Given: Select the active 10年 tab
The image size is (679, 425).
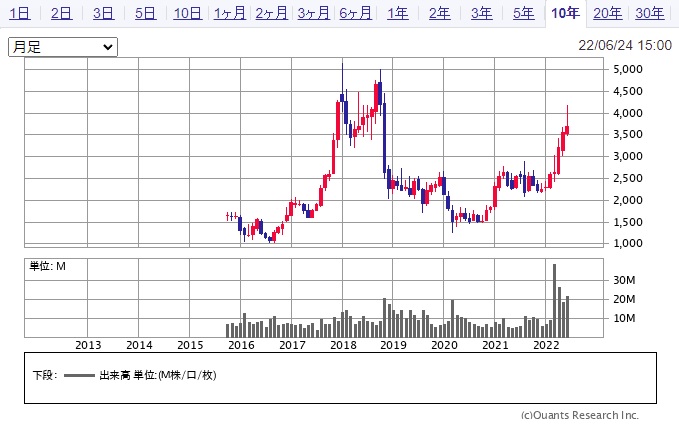Looking at the screenshot, I should (565, 13).
